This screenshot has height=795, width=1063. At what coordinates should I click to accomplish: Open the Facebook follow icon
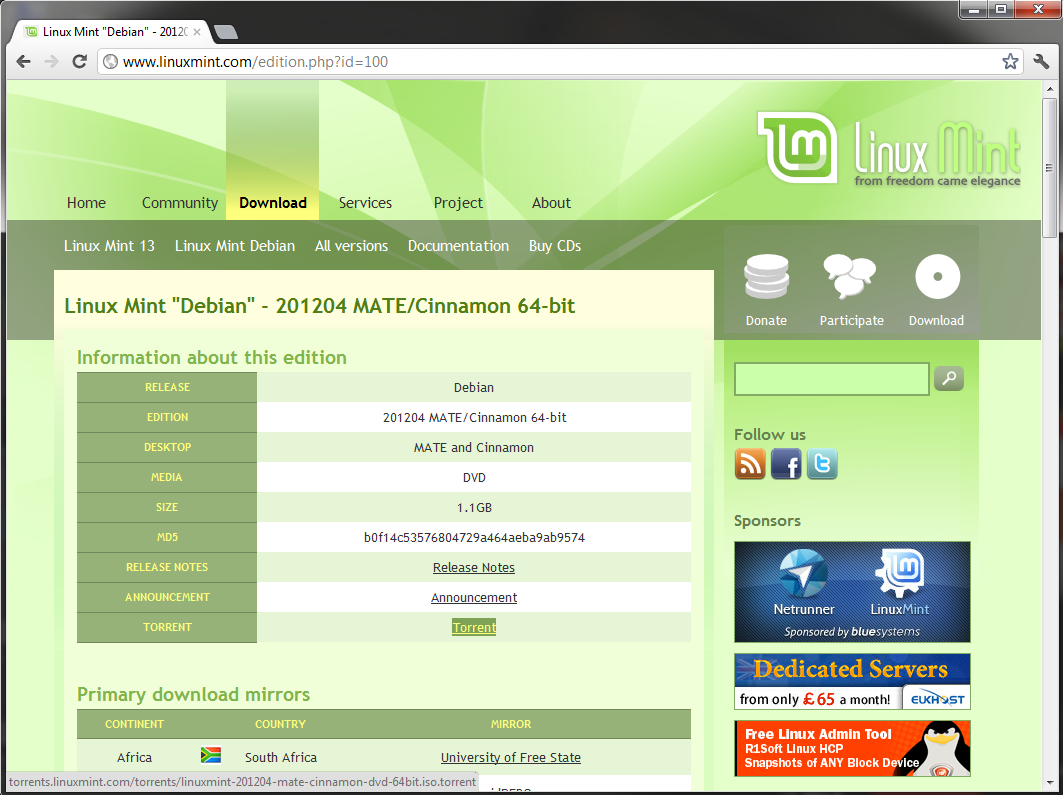[786, 464]
